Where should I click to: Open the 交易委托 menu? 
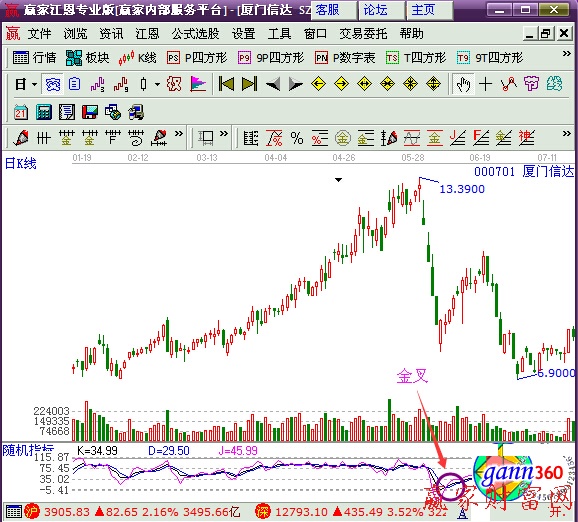click(x=363, y=34)
